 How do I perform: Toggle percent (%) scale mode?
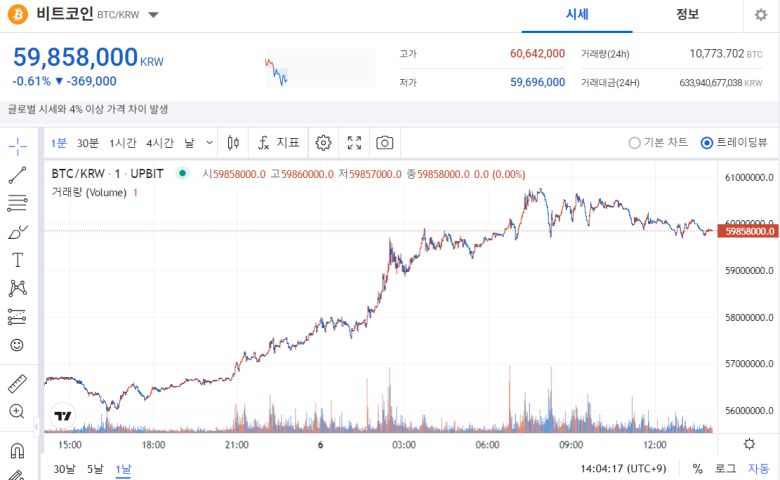697,469
